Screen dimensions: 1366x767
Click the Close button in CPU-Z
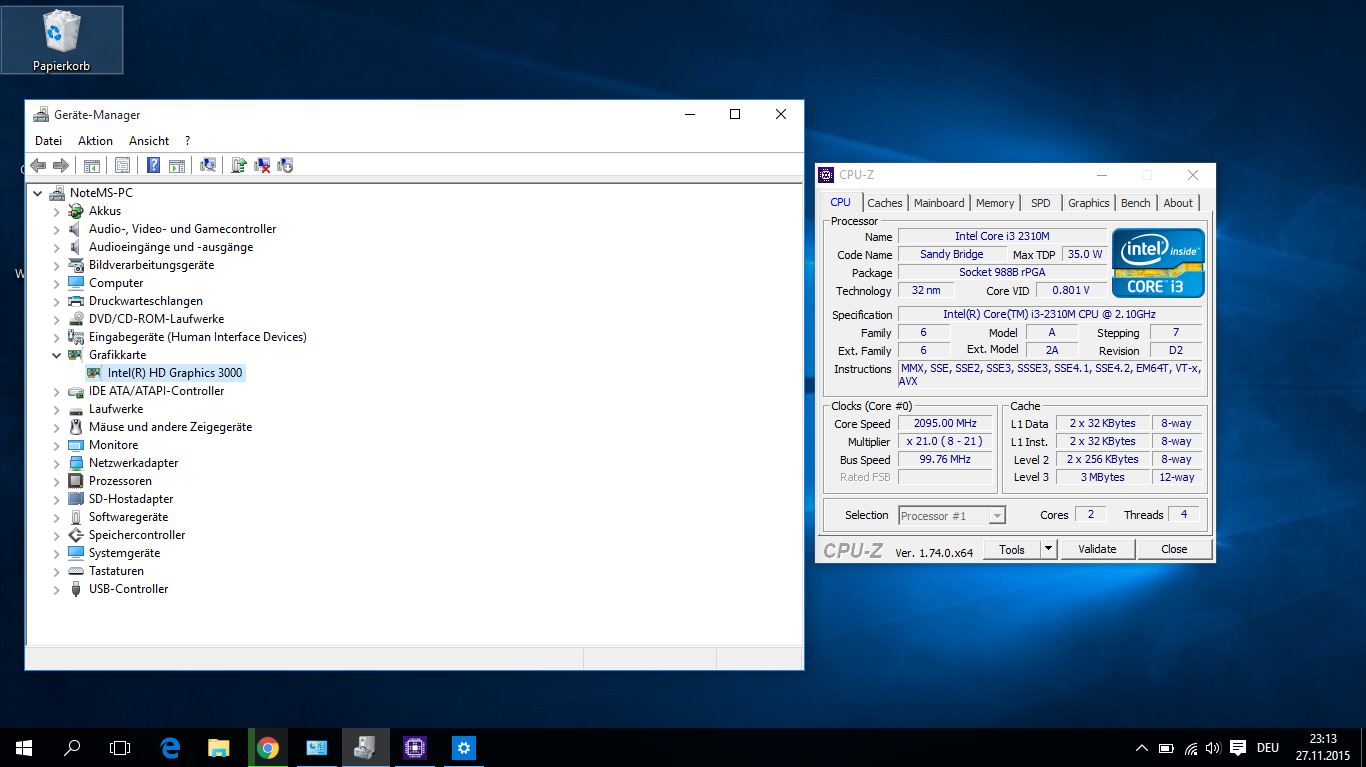point(1174,549)
